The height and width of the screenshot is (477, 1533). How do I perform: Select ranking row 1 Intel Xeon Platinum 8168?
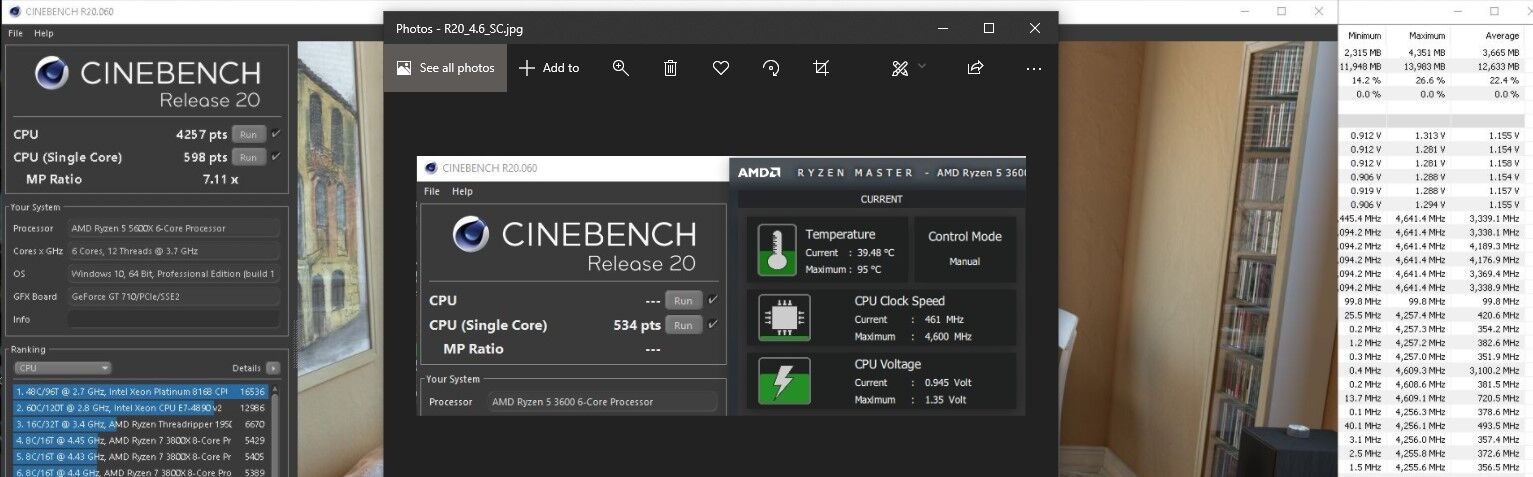click(x=141, y=392)
